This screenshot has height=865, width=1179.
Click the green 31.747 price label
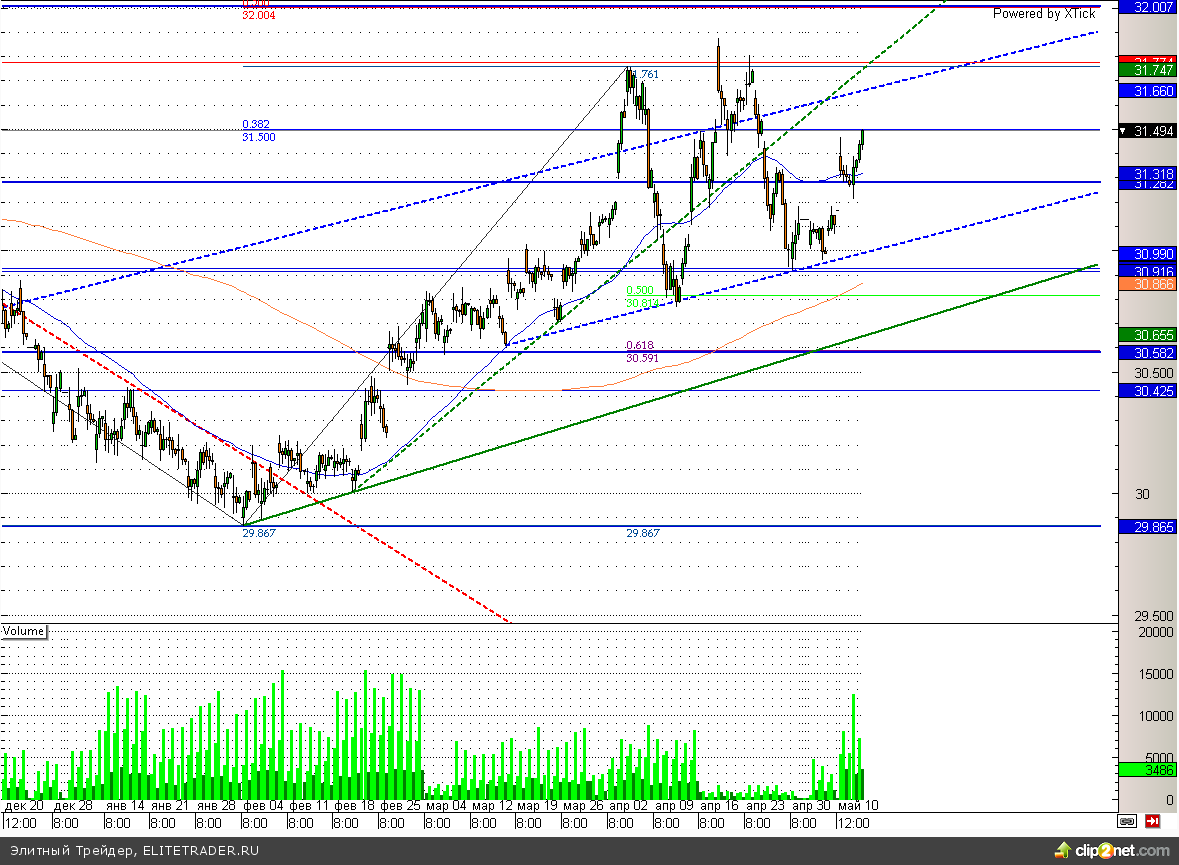(x=1146, y=71)
